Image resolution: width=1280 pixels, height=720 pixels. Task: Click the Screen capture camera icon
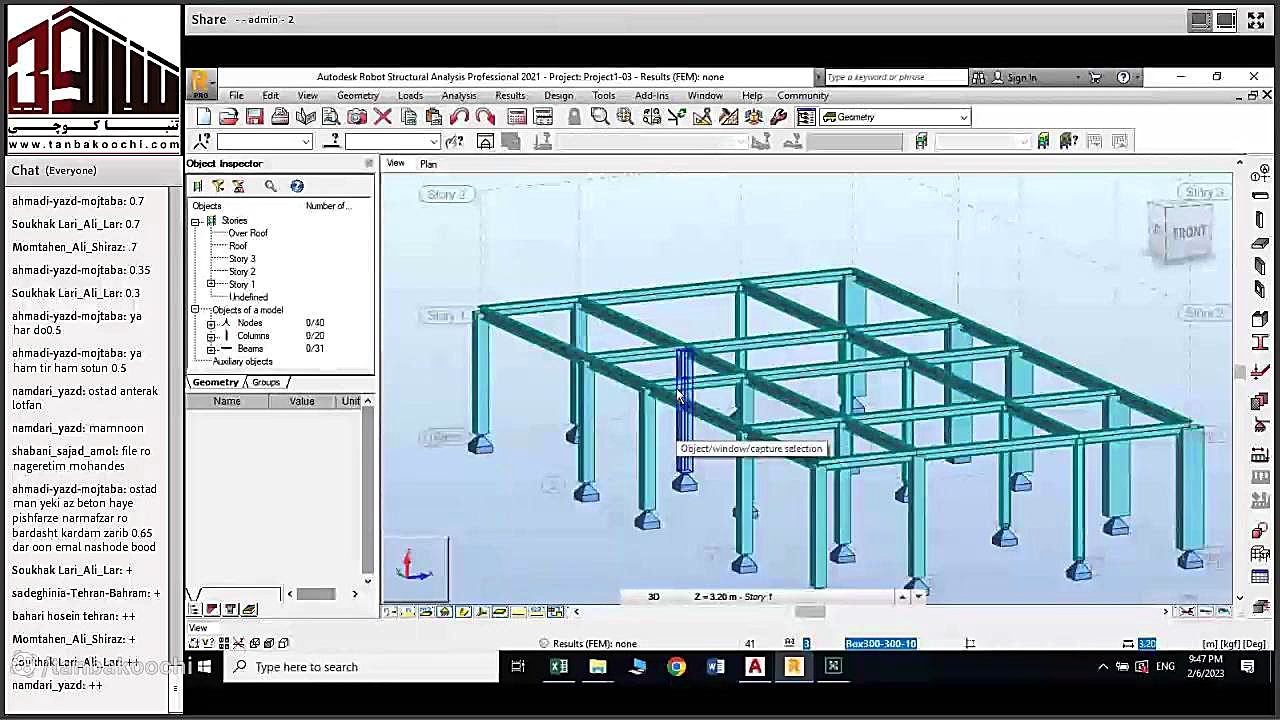[x=357, y=117]
